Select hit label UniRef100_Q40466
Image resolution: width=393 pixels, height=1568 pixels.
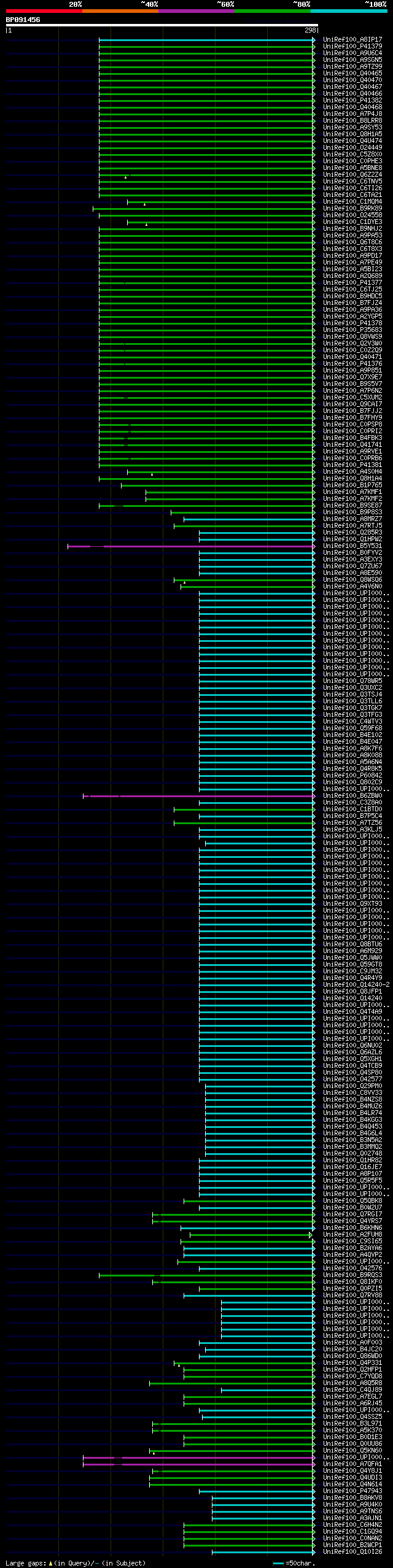(352, 94)
